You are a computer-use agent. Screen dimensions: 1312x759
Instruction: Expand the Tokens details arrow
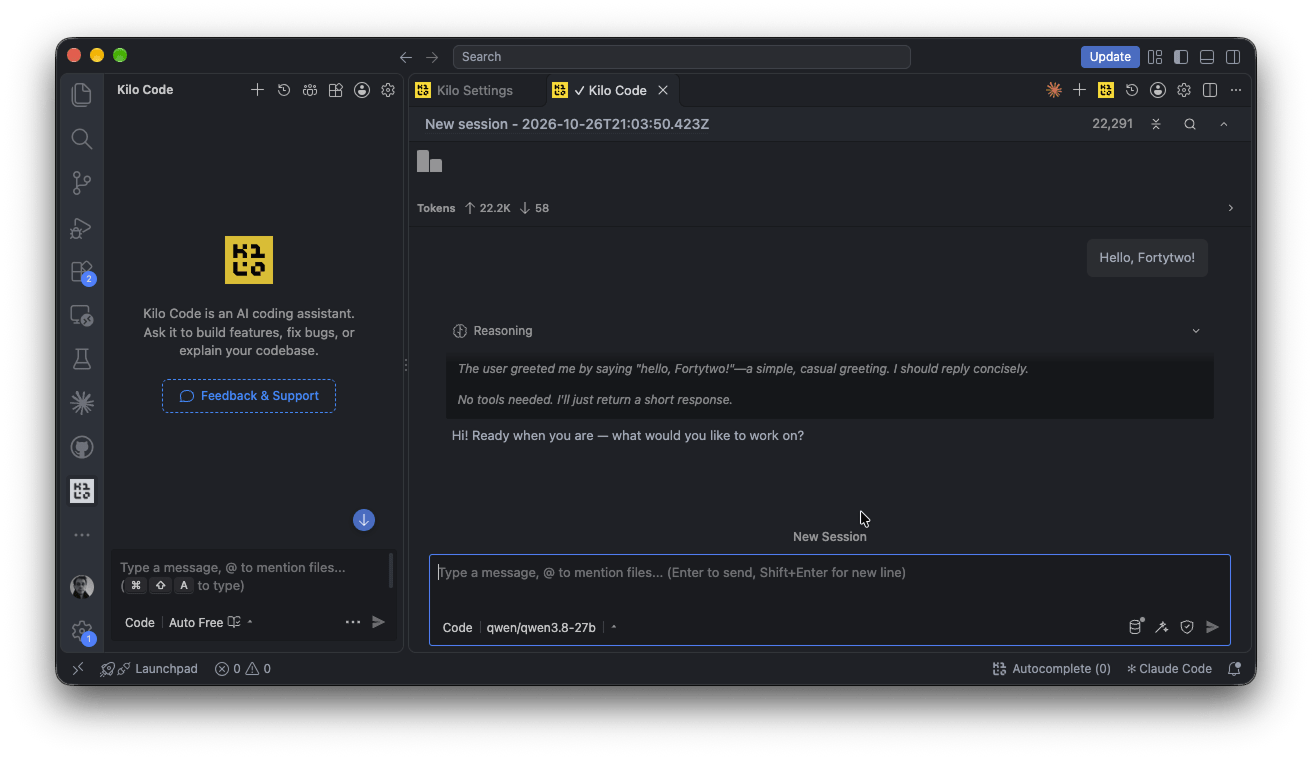tap(1230, 208)
